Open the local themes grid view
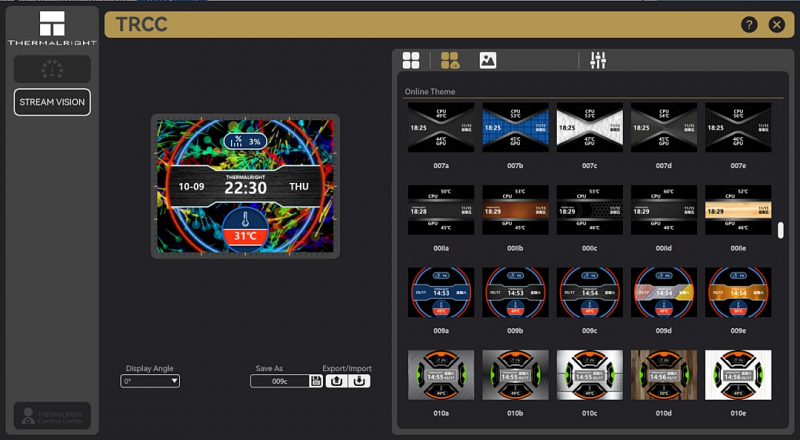The height and width of the screenshot is (440, 800). coord(411,61)
